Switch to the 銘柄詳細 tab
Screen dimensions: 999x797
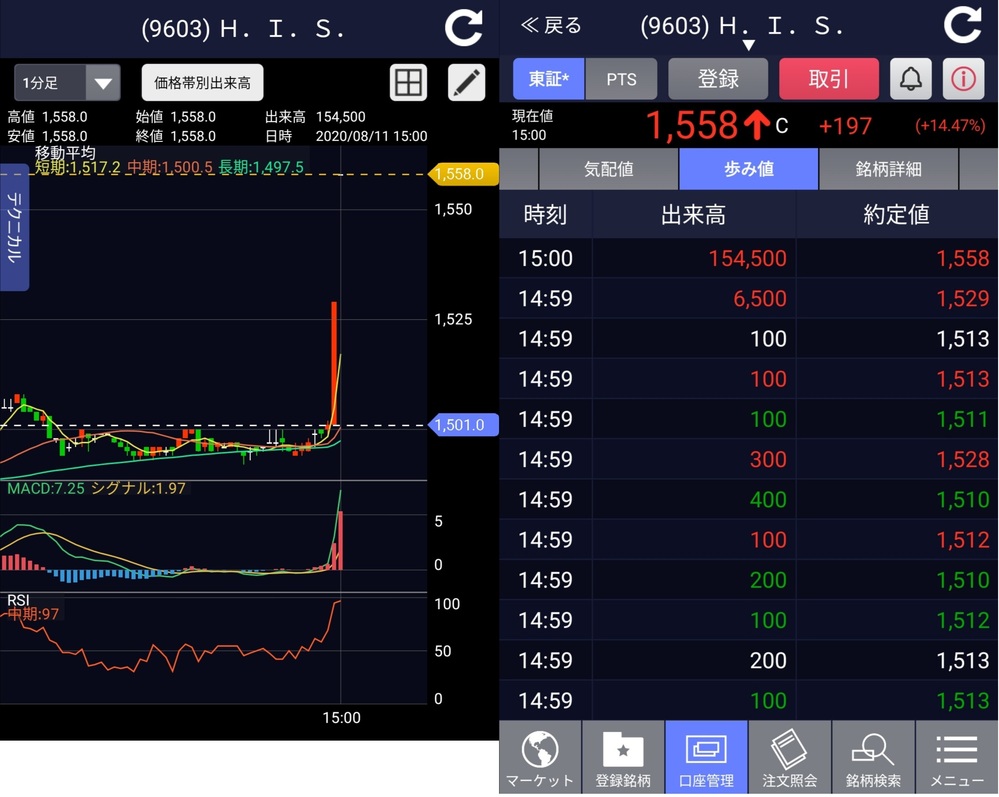click(888, 169)
